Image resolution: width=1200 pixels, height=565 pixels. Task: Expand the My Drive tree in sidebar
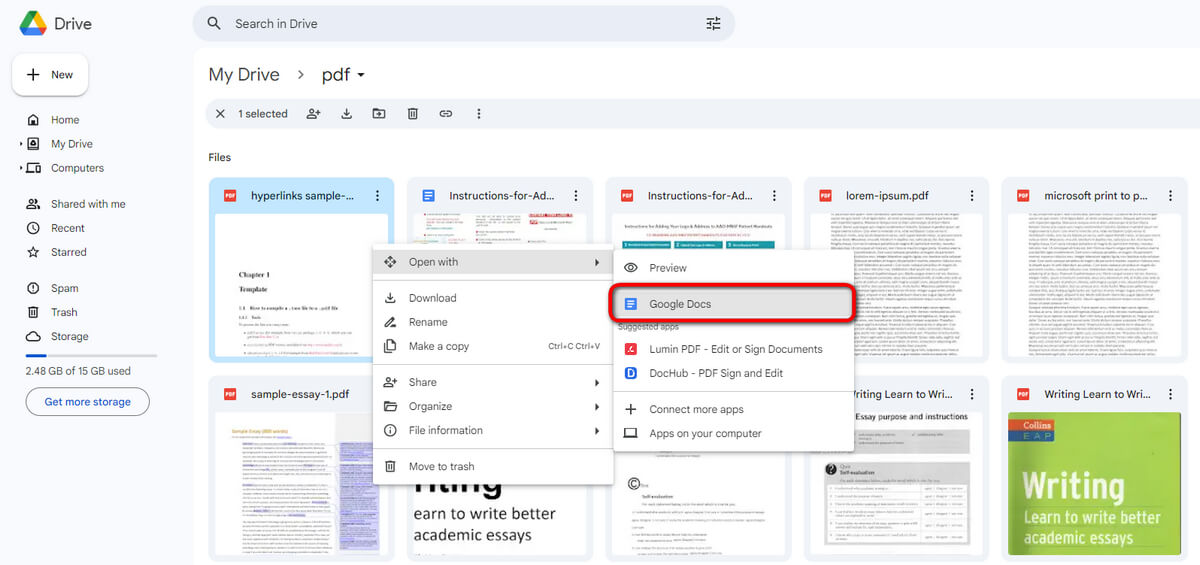[x=21, y=144]
